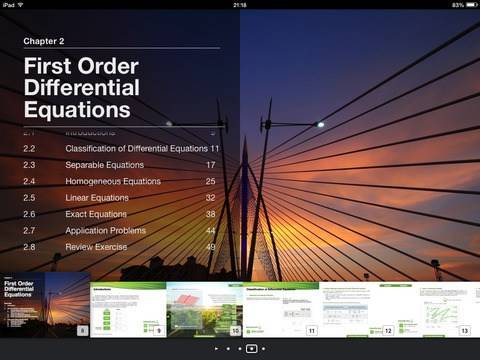This screenshot has height=360, width=480.
Task: Select the last chapter dot indicator
Action: pos(263,349)
